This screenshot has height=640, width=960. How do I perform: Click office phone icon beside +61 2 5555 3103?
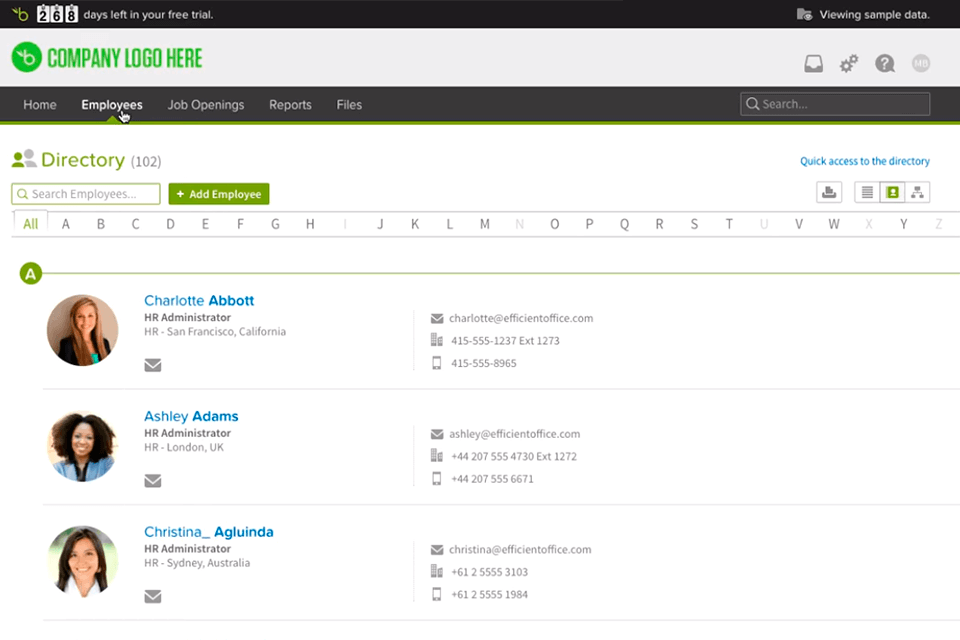coord(437,571)
